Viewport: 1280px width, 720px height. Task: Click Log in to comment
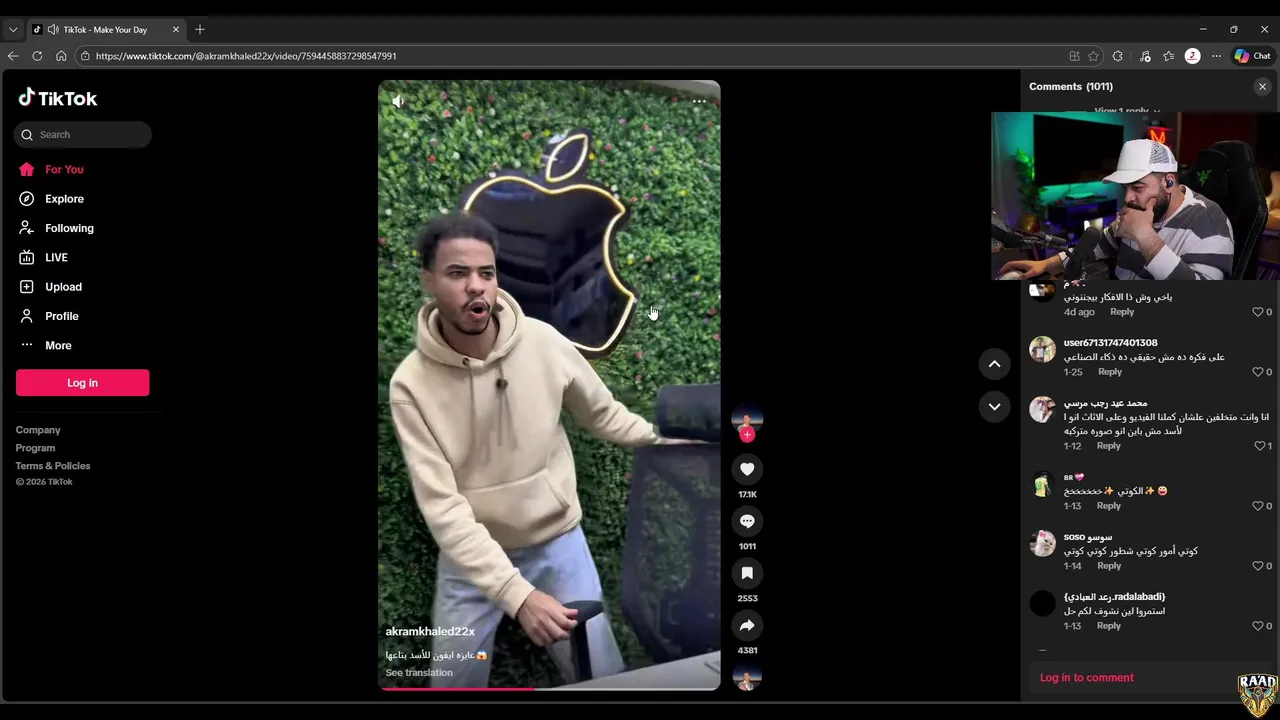click(x=1086, y=678)
